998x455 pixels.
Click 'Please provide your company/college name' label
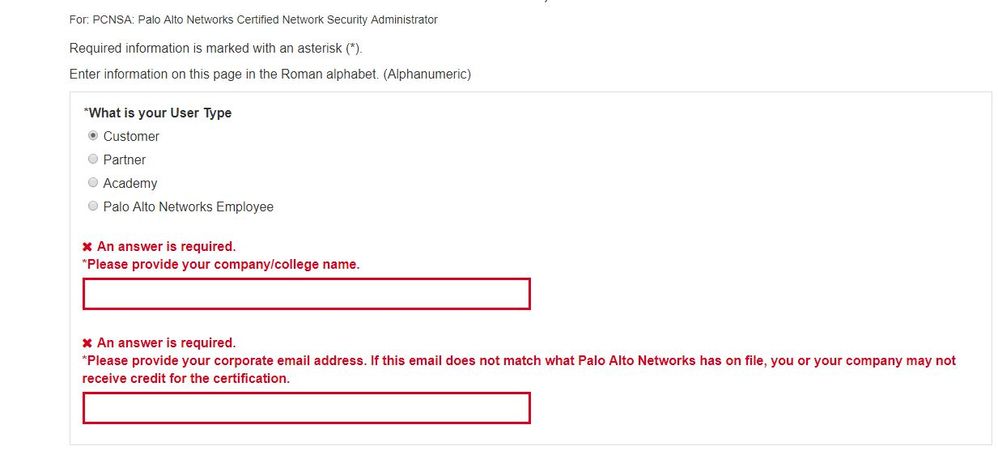[221, 264]
